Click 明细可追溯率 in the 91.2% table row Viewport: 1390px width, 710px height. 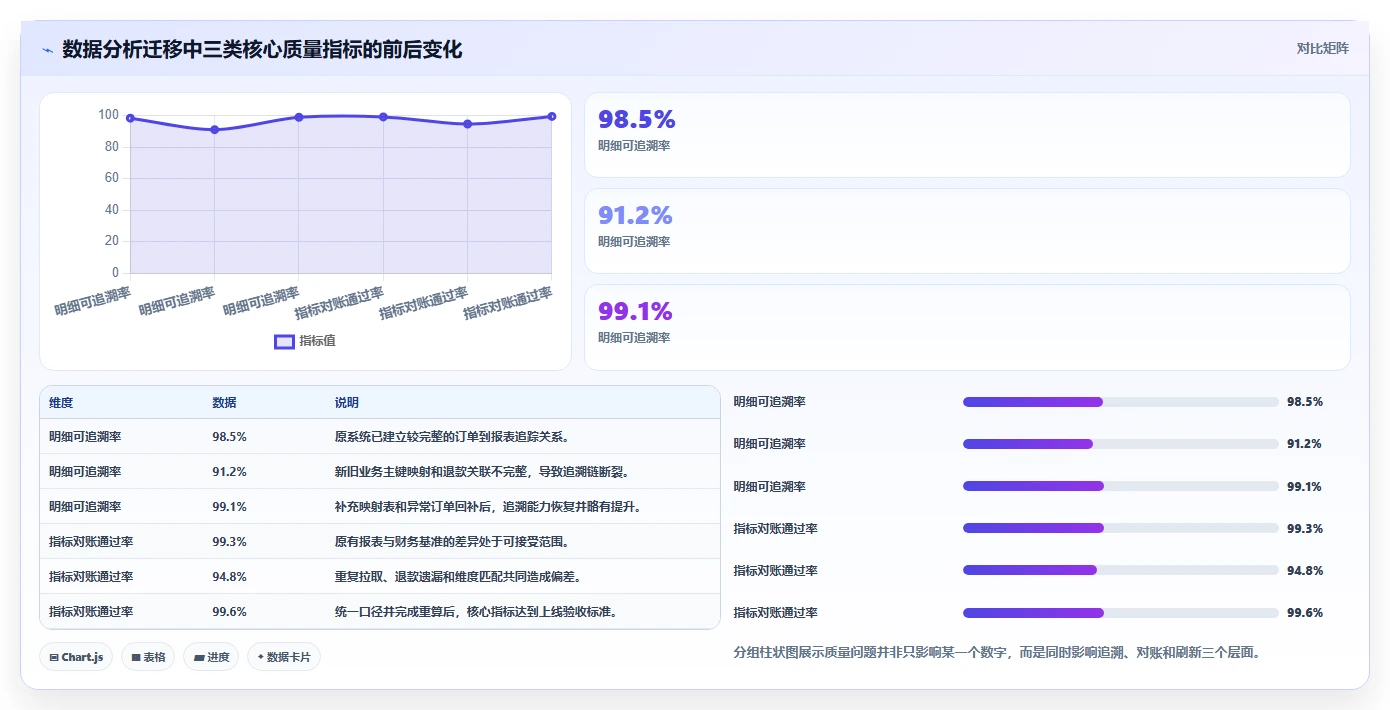(85, 472)
